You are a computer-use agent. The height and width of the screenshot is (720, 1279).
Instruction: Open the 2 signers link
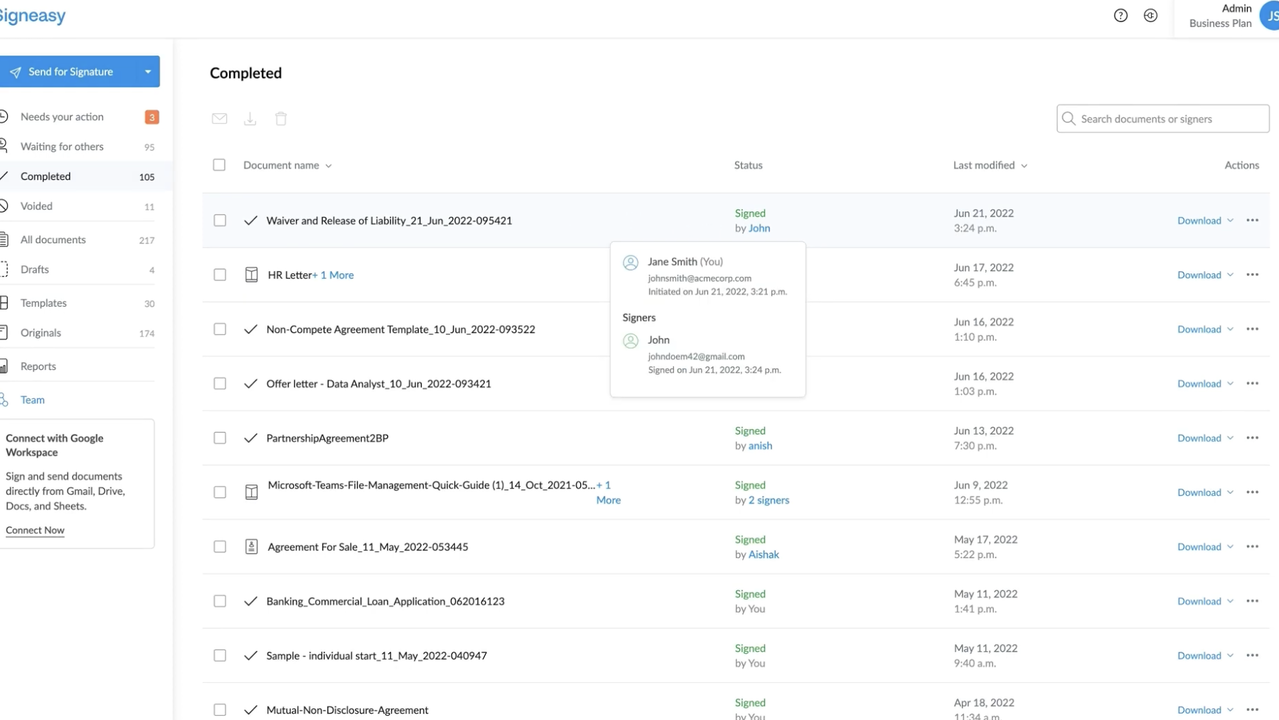coord(768,500)
